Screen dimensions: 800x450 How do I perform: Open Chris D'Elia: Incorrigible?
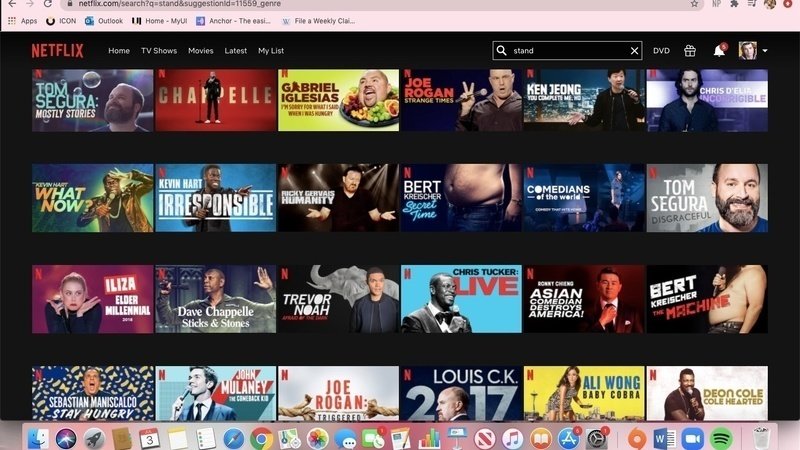[707, 101]
